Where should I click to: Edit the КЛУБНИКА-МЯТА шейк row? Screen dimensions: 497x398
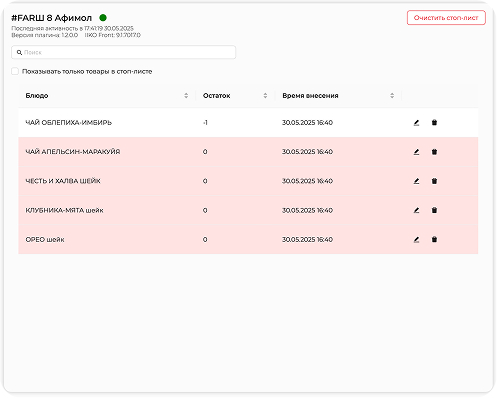(x=416, y=210)
